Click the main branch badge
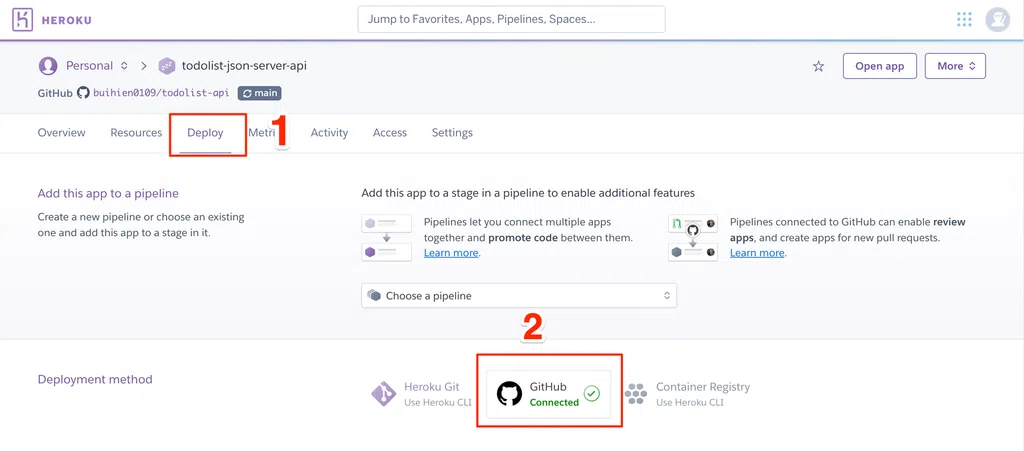The image size is (1024, 451). pyautogui.click(x=259, y=93)
